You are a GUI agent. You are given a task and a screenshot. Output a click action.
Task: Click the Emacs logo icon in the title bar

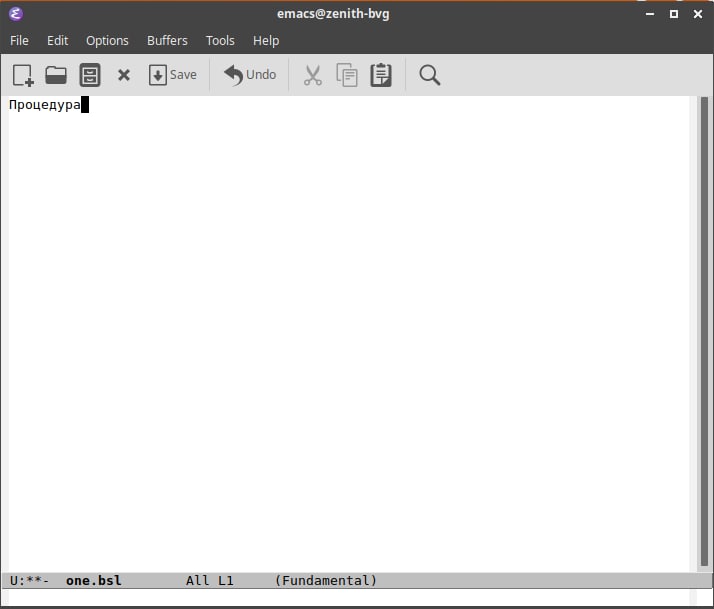click(16, 14)
